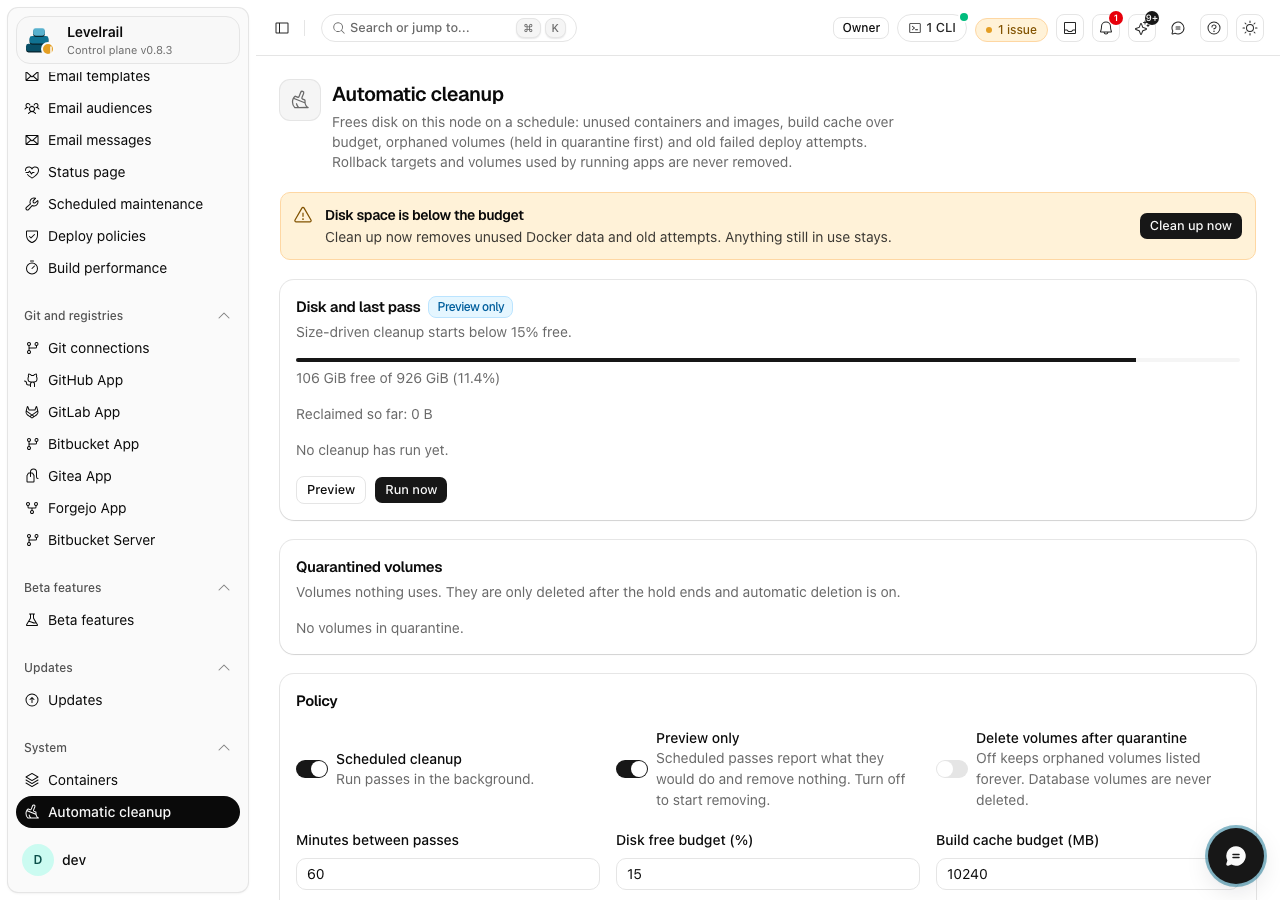Open notifications bell icon
The height and width of the screenshot is (900, 1280).
tap(1106, 28)
